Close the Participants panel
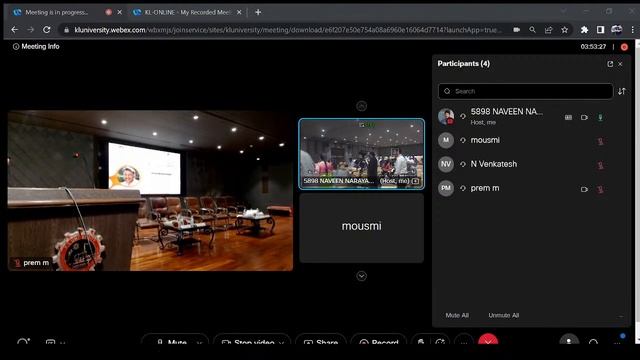The height and width of the screenshot is (360, 640). pos(620,64)
